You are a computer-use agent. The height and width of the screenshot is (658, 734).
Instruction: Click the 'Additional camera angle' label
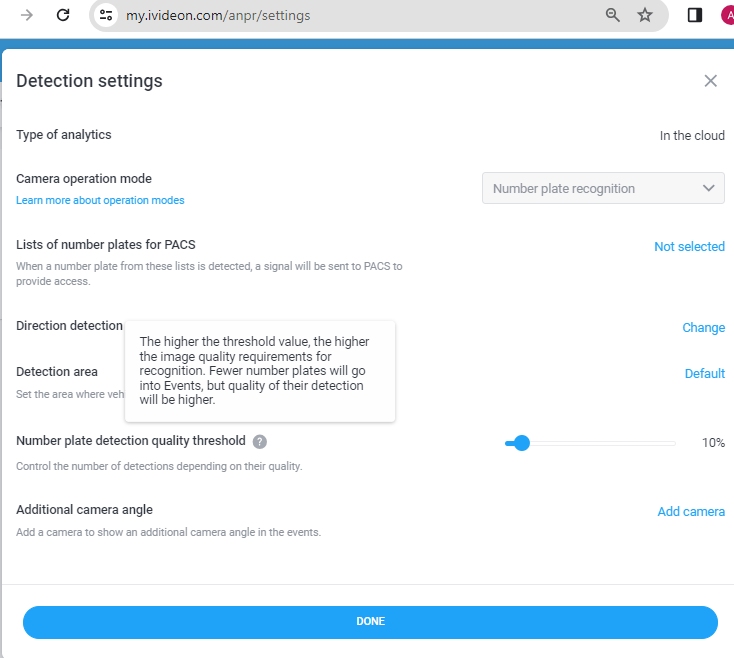(84, 510)
